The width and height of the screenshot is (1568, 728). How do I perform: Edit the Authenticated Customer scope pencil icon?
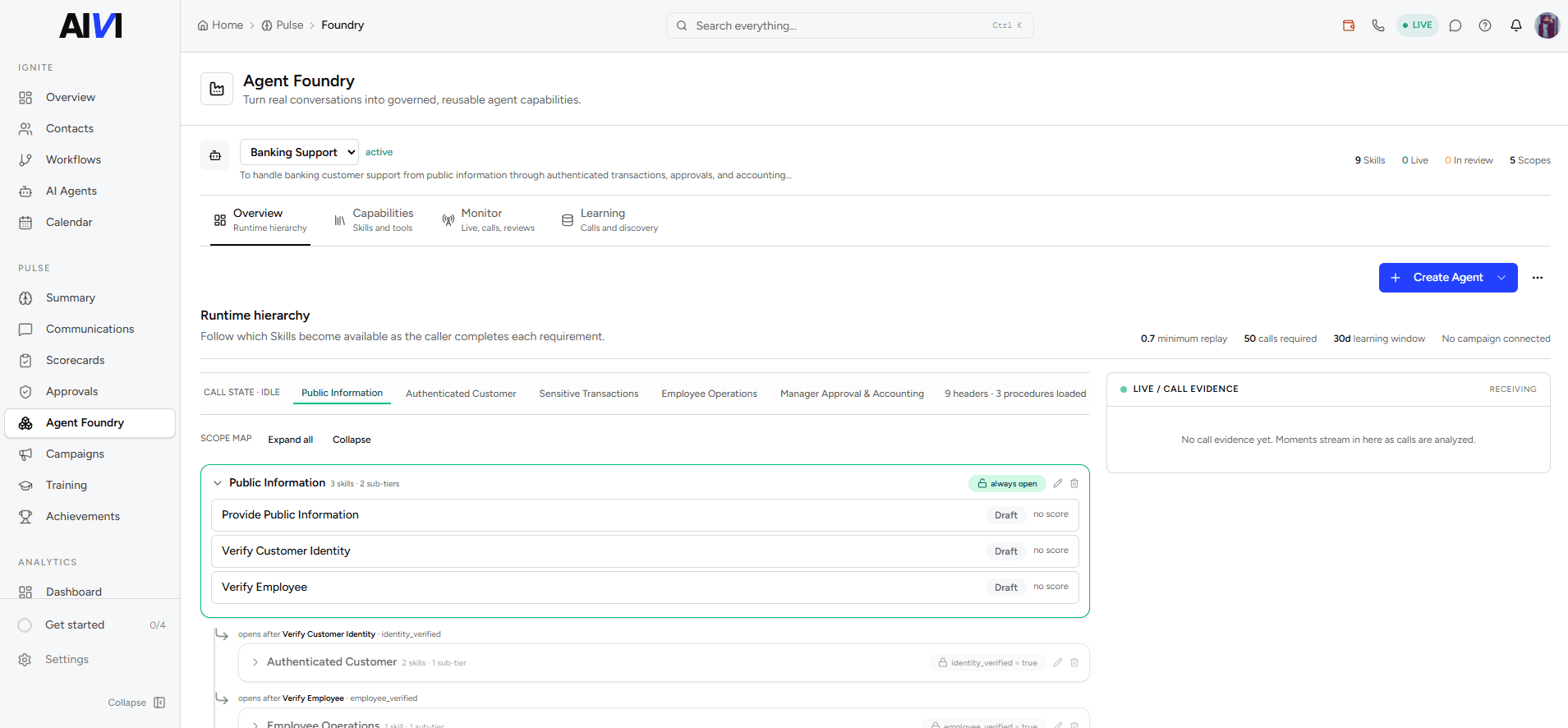click(x=1058, y=662)
